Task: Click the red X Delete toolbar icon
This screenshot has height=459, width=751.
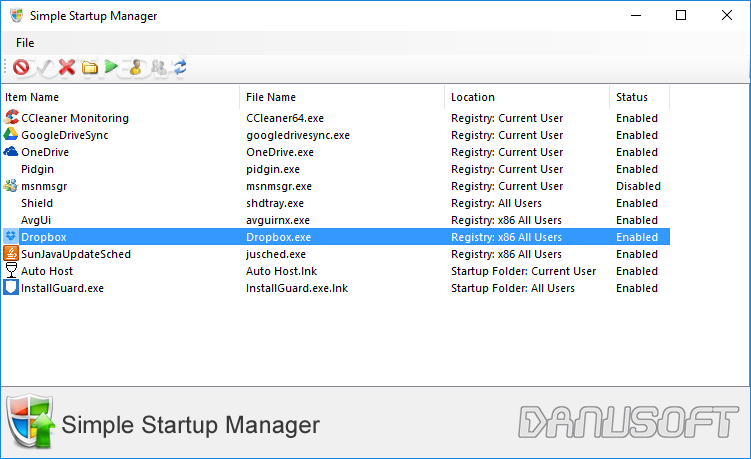Action: pyautogui.click(x=67, y=67)
